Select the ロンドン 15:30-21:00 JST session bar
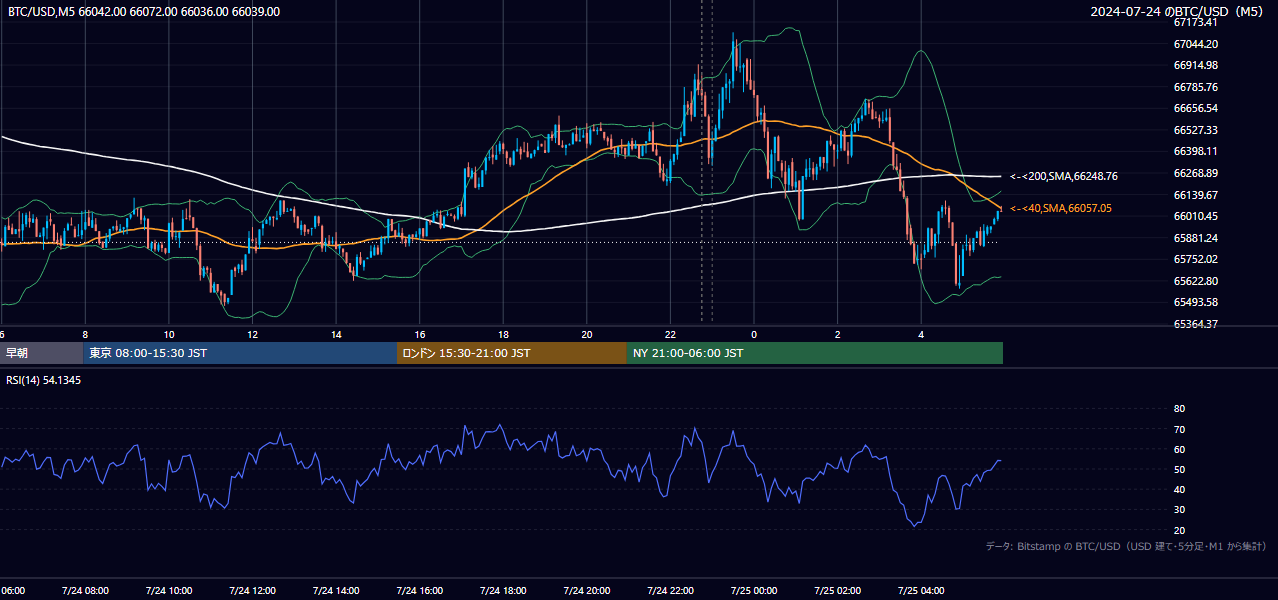This screenshot has height=600, width=1278. [x=512, y=353]
